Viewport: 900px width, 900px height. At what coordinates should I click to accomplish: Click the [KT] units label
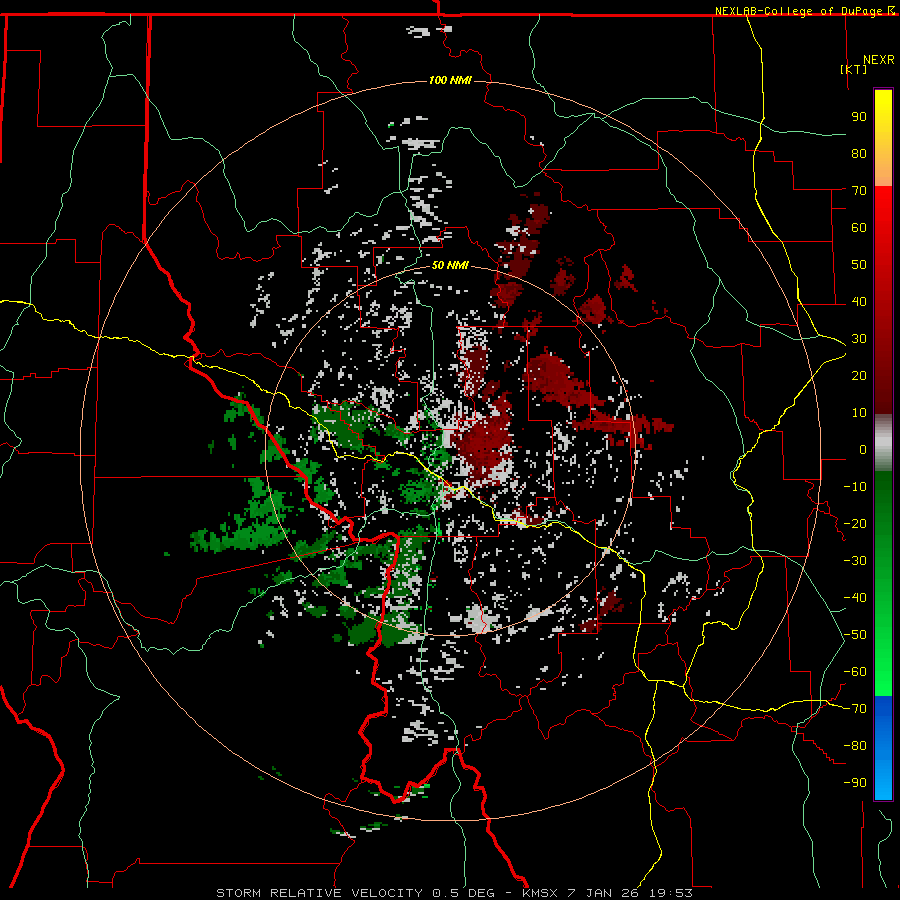pos(854,69)
